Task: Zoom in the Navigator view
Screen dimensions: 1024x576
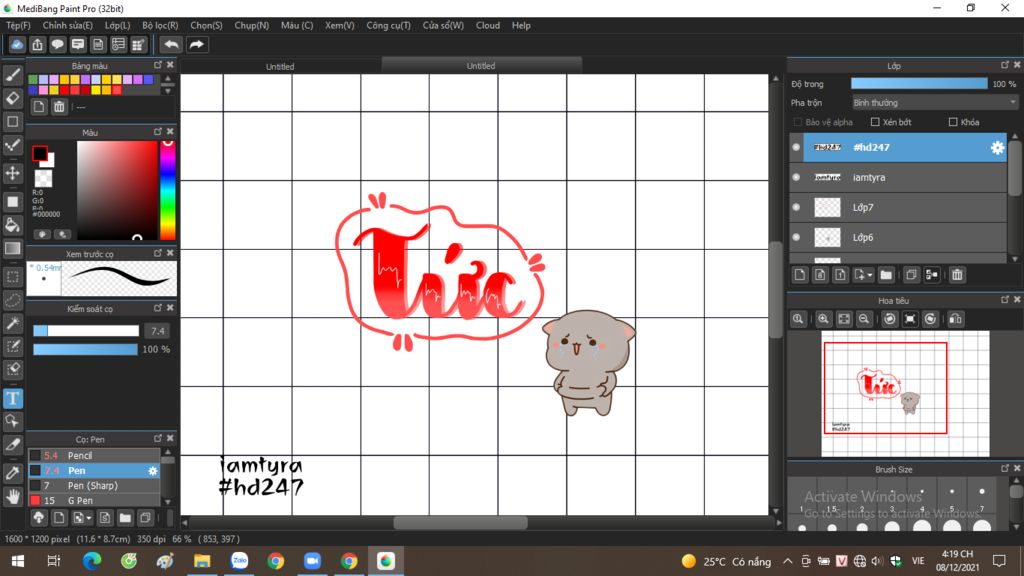Action: (x=823, y=319)
